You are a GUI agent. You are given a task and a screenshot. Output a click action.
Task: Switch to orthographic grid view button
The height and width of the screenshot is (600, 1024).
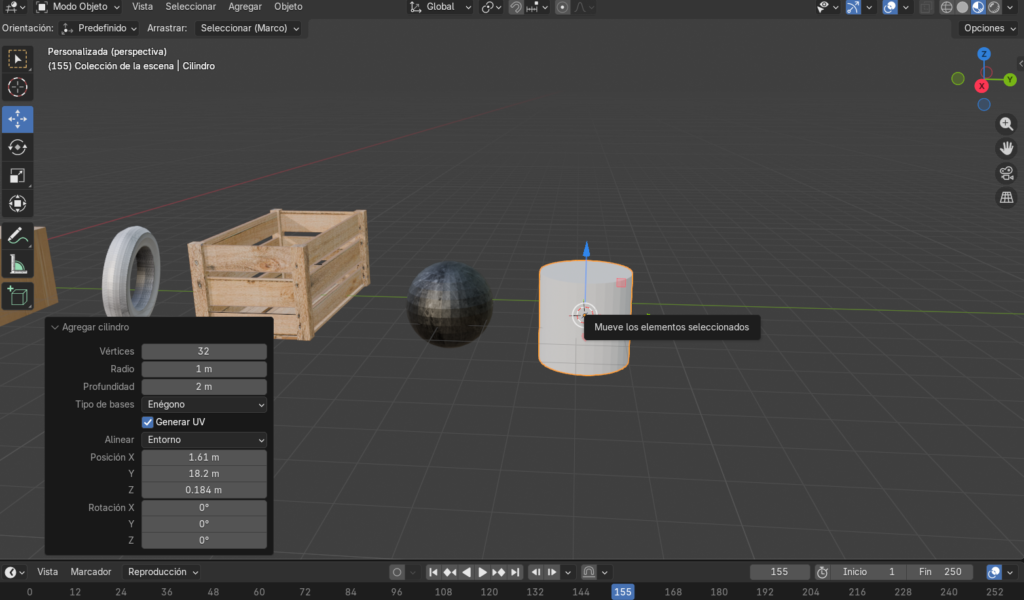pos(1007,198)
